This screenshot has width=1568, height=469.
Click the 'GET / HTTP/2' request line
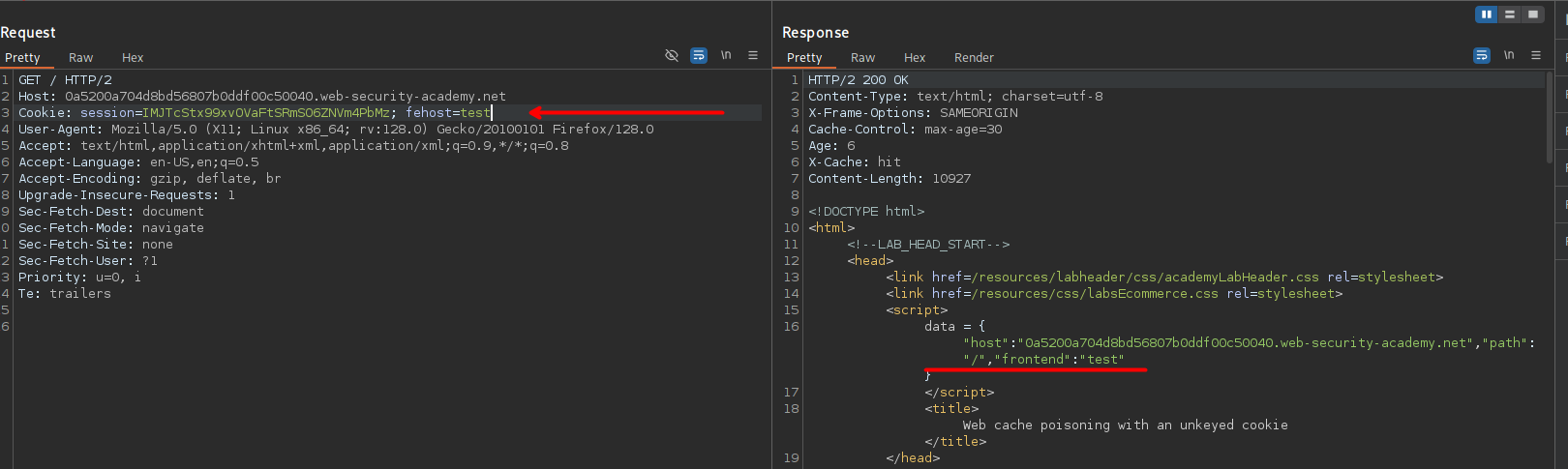pos(65,80)
